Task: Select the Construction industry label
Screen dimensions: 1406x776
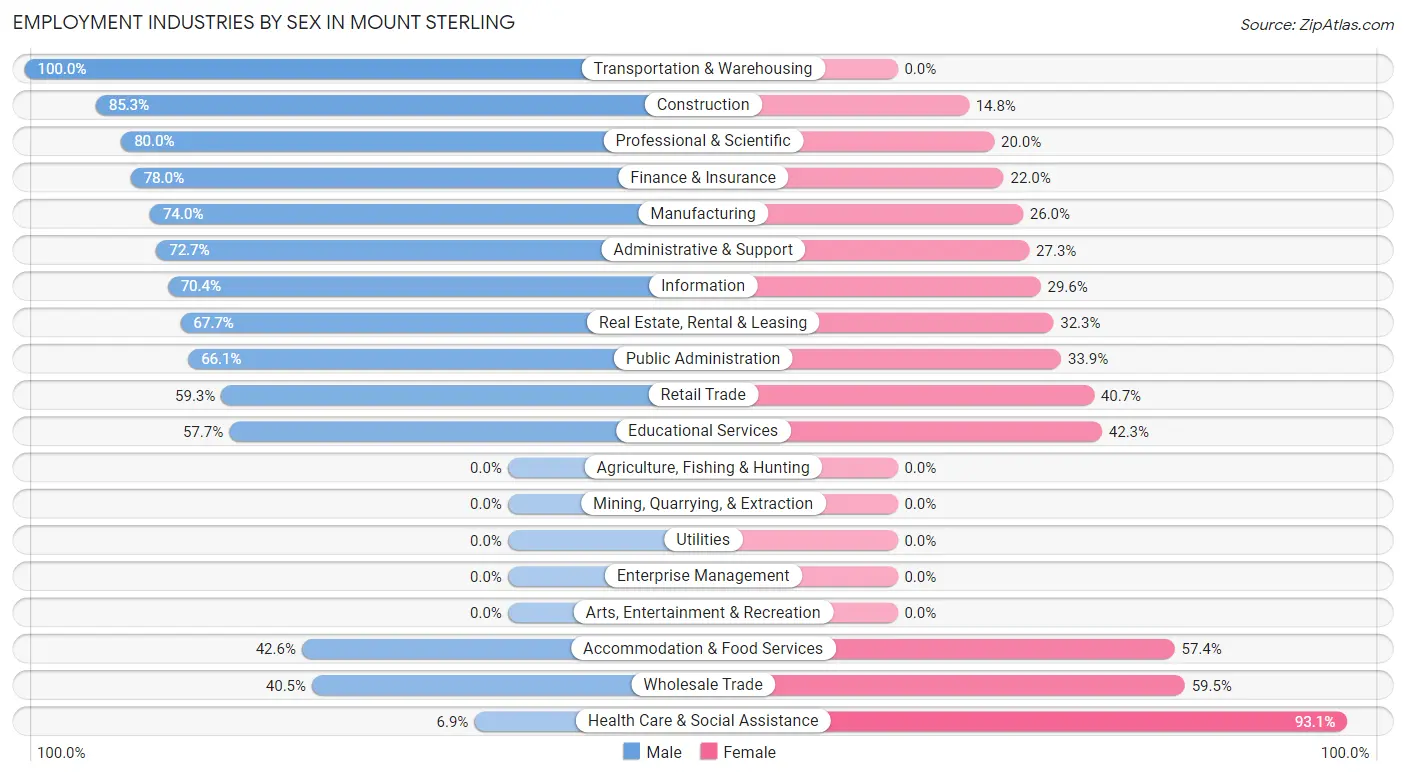Action: [703, 105]
